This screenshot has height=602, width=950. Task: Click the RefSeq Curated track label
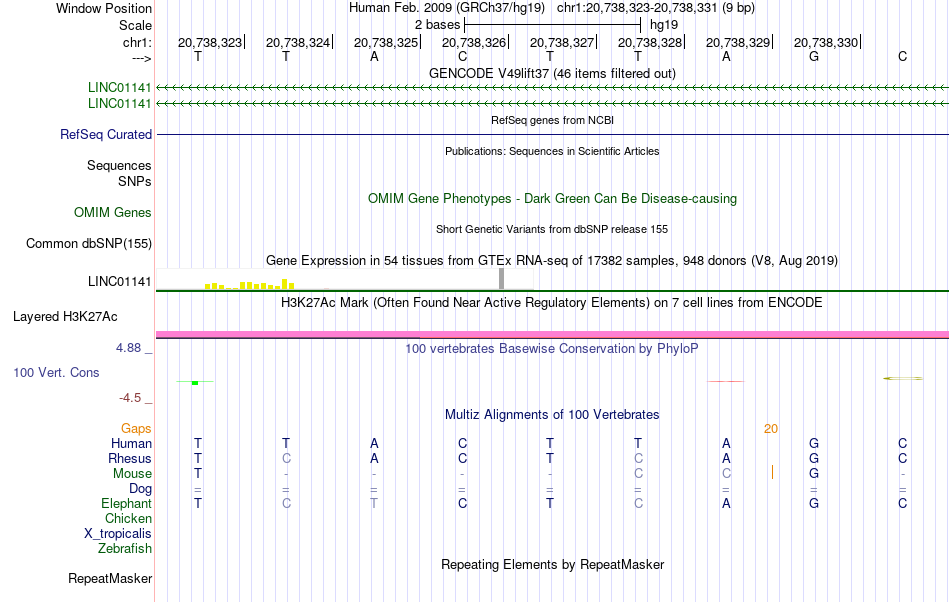coord(106,134)
